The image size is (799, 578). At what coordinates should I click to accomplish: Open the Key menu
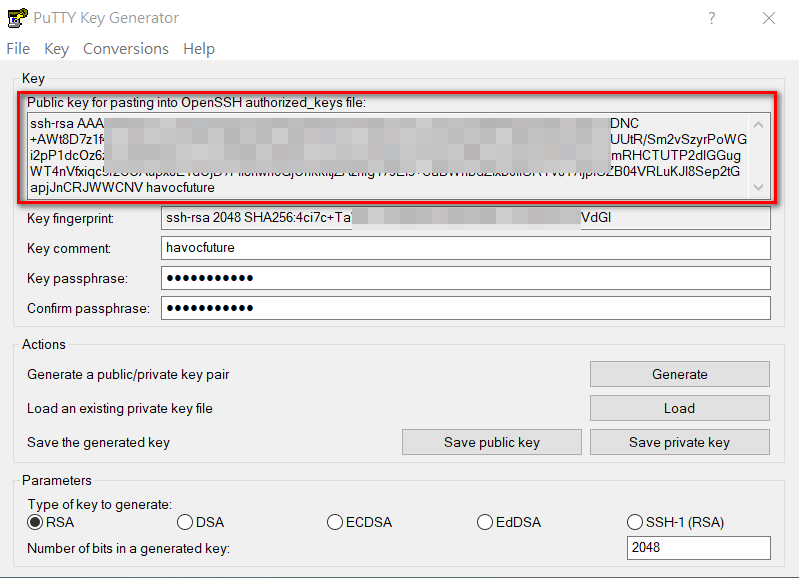pyautogui.click(x=56, y=49)
